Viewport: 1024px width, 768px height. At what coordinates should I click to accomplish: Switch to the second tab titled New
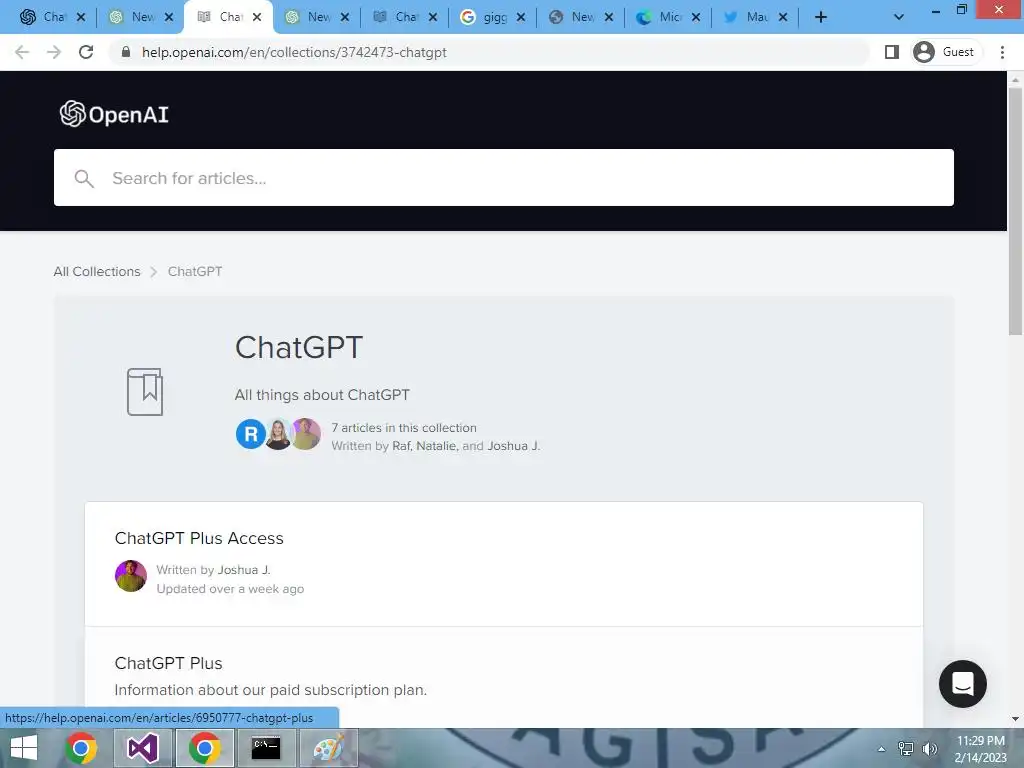(x=134, y=18)
